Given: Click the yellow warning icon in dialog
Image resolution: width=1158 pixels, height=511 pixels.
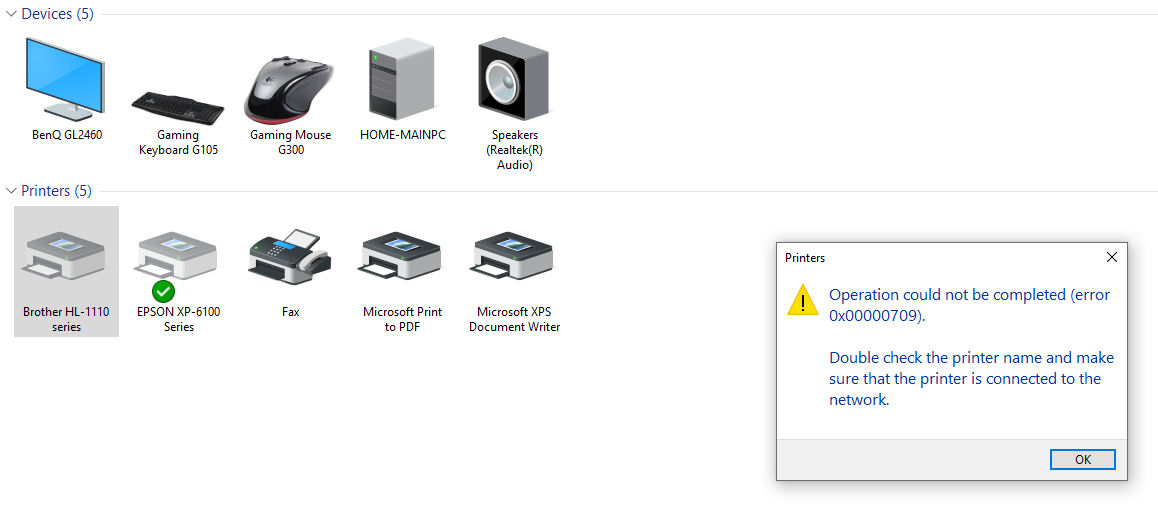Looking at the screenshot, I should 802,300.
